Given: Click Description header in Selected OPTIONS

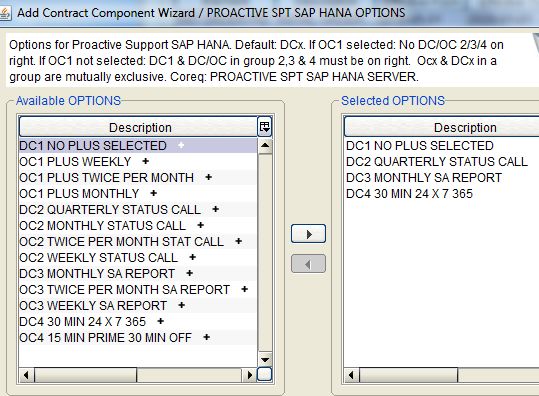Looking at the screenshot, I should [x=442, y=127].
